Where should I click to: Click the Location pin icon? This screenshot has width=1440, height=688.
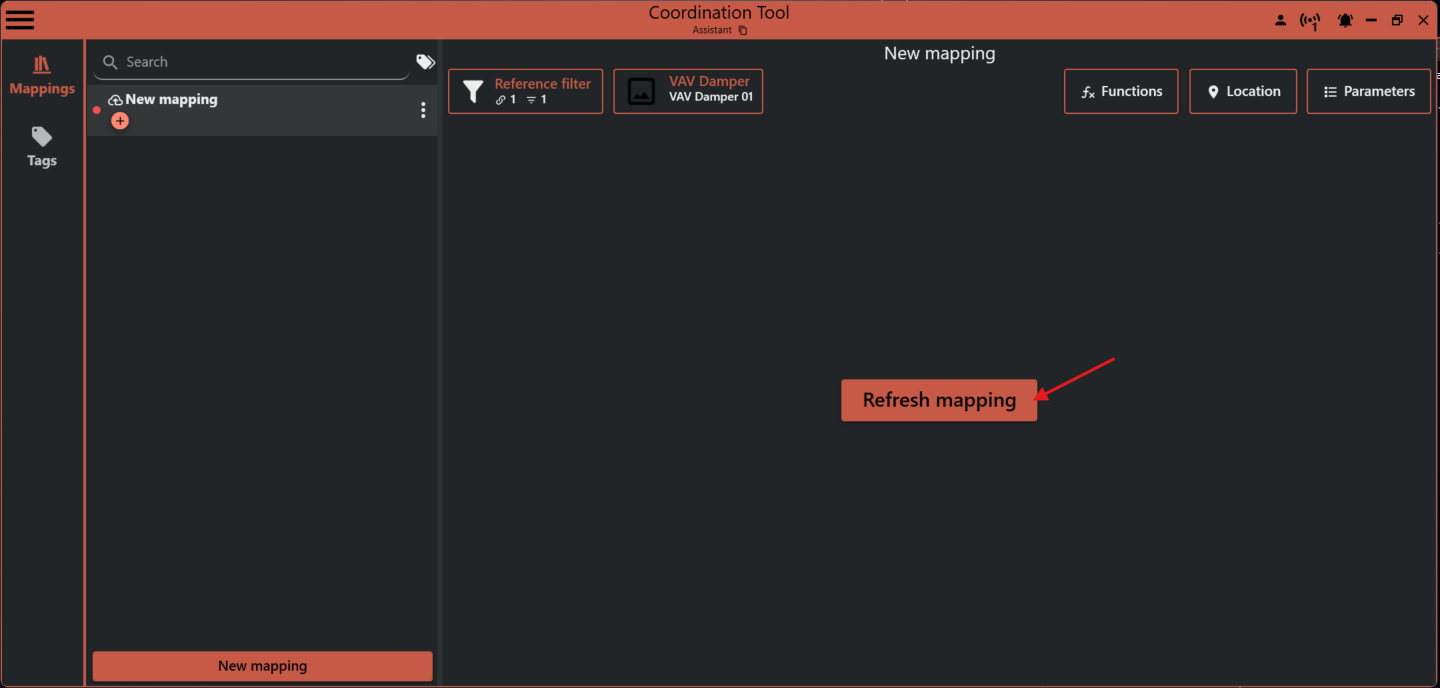pyautogui.click(x=1214, y=91)
